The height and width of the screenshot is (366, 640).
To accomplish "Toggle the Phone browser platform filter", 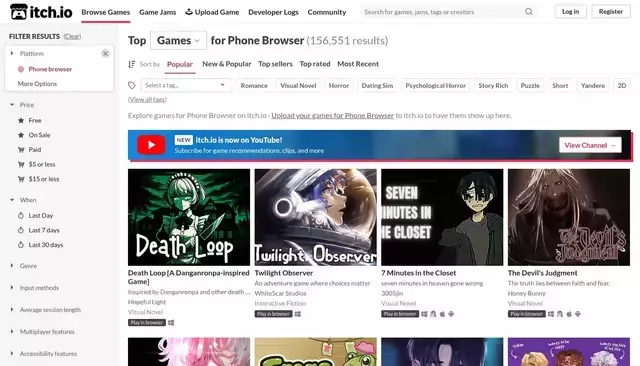I will click(50, 69).
